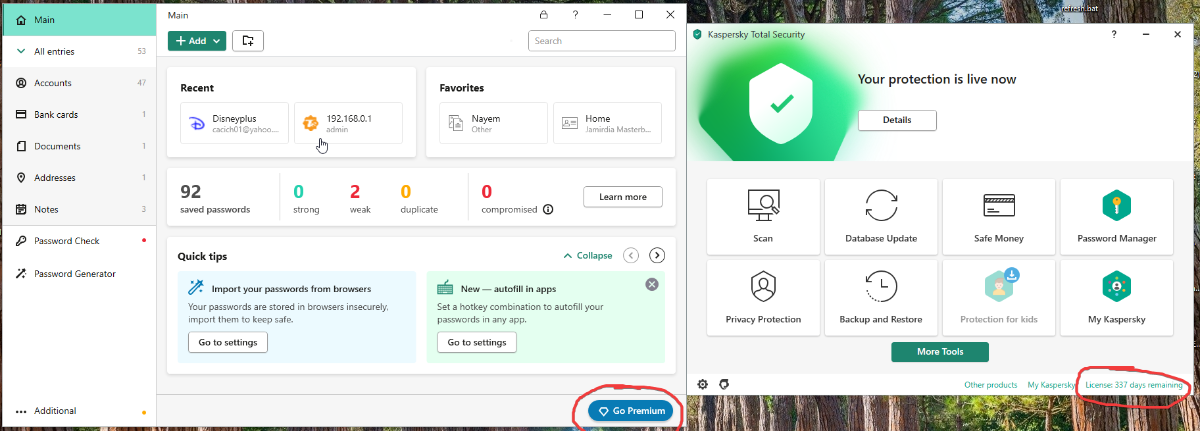Viewport: 1200px width, 431px height.
Task: Click the 92 saved passwords counter
Action: click(215, 198)
